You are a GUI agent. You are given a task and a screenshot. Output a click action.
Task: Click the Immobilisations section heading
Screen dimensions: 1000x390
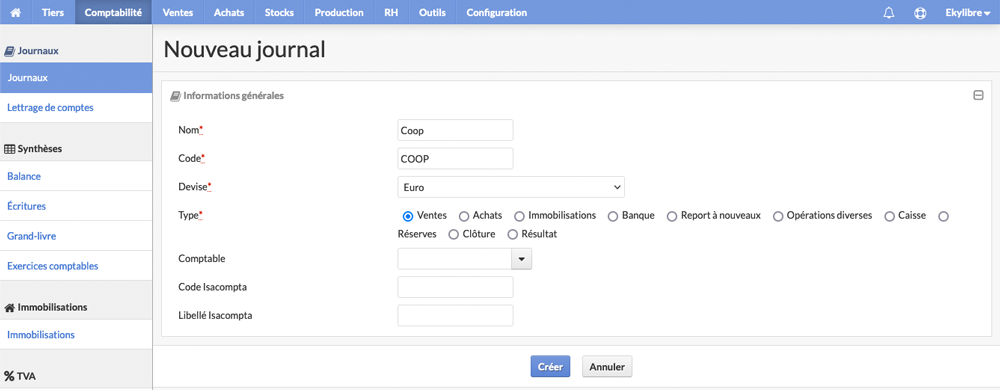46,307
